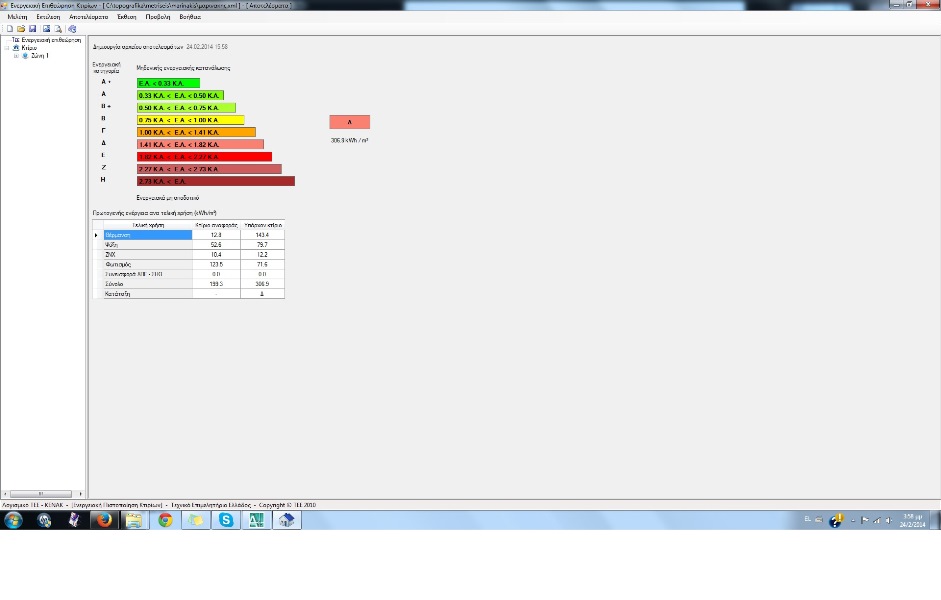Viewport: 941px width, 600px height.
Task: Select Ζώνη 1 in the tree
Action: [x=40, y=56]
